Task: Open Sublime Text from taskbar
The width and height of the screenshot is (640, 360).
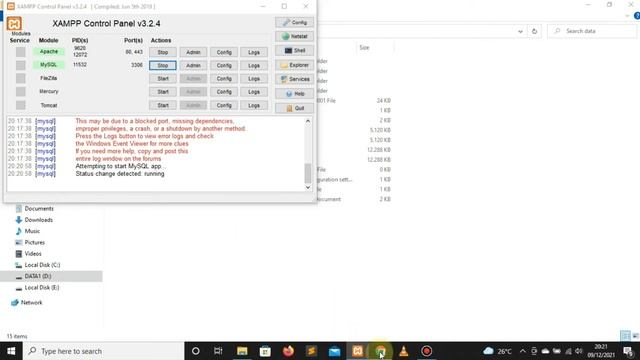Action: tap(311, 351)
